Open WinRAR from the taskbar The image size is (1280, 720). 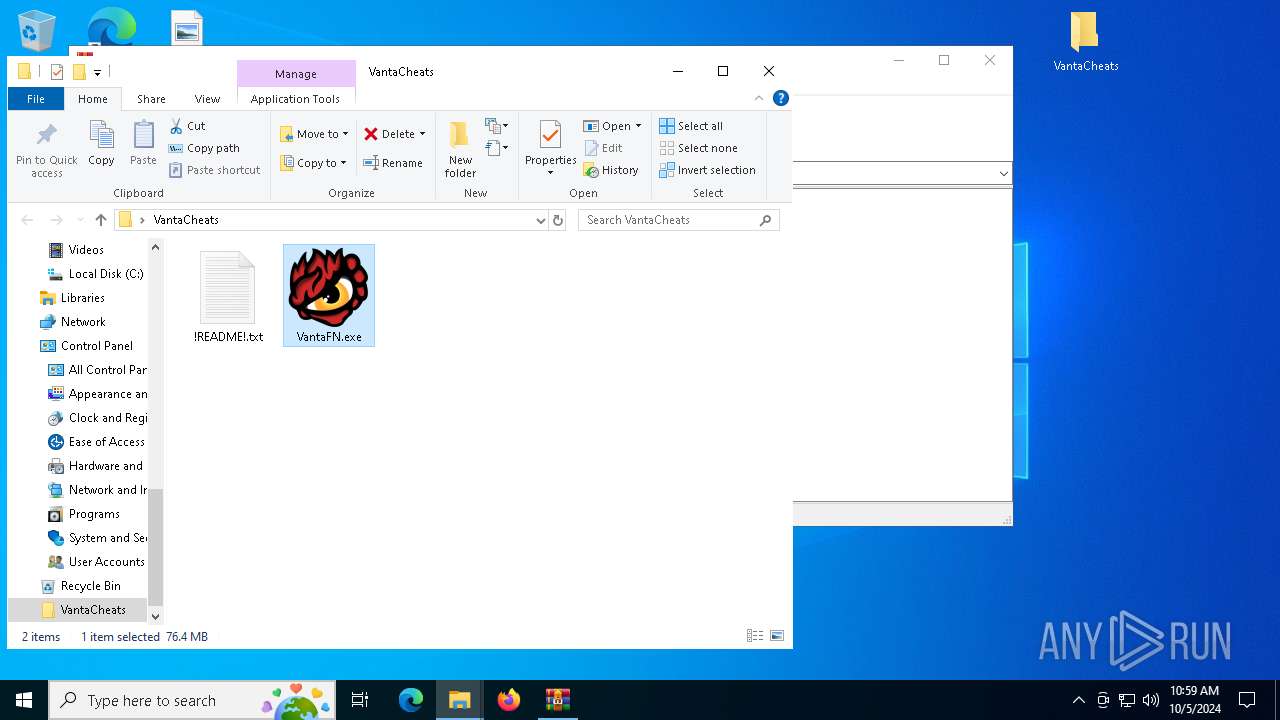click(558, 700)
